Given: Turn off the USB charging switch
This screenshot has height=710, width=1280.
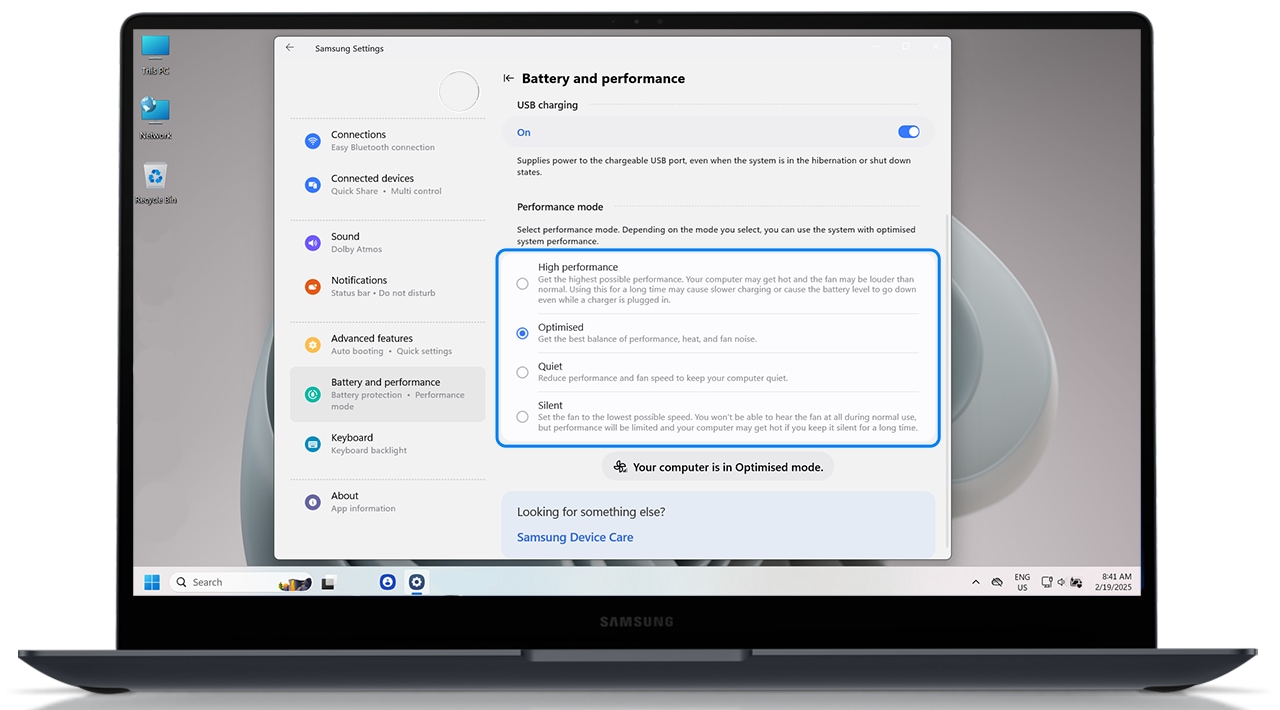Looking at the screenshot, I should (908, 132).
